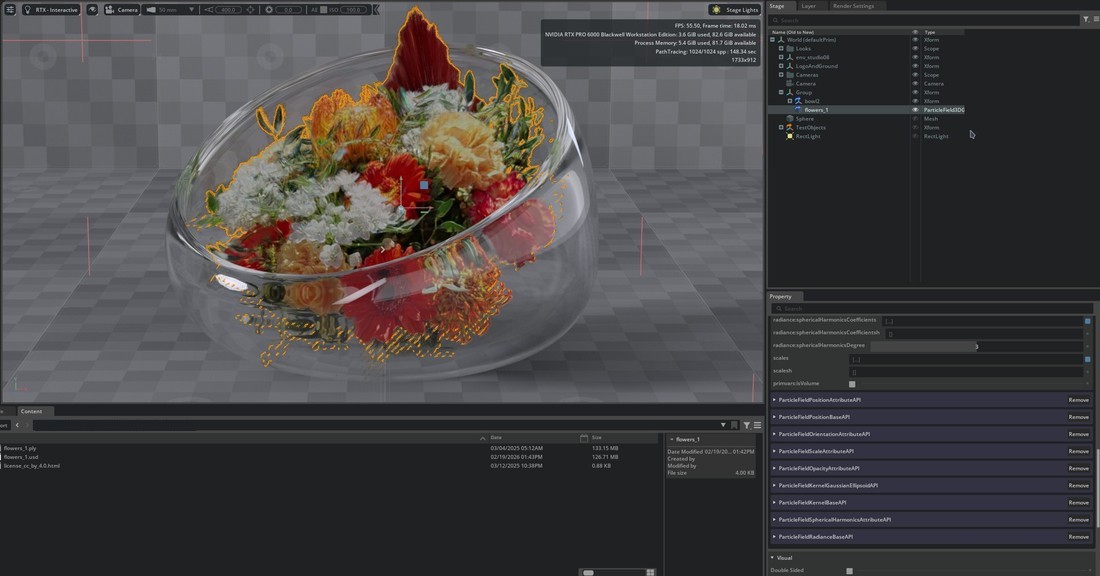The height and width of the screenshot is (576, 1100).
Task: Toggle visibility of flowers_1 prim
Action: (x=914, y=110)
